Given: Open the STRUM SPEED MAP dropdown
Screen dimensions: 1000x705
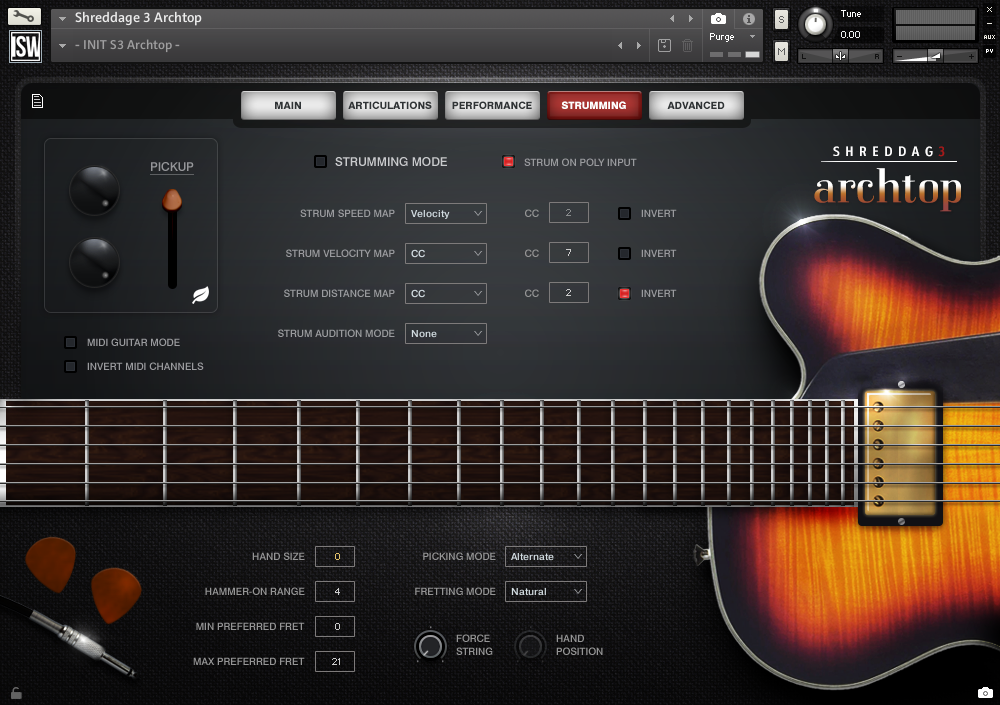Looking at the screenshot, I should (x=445, y=213).
